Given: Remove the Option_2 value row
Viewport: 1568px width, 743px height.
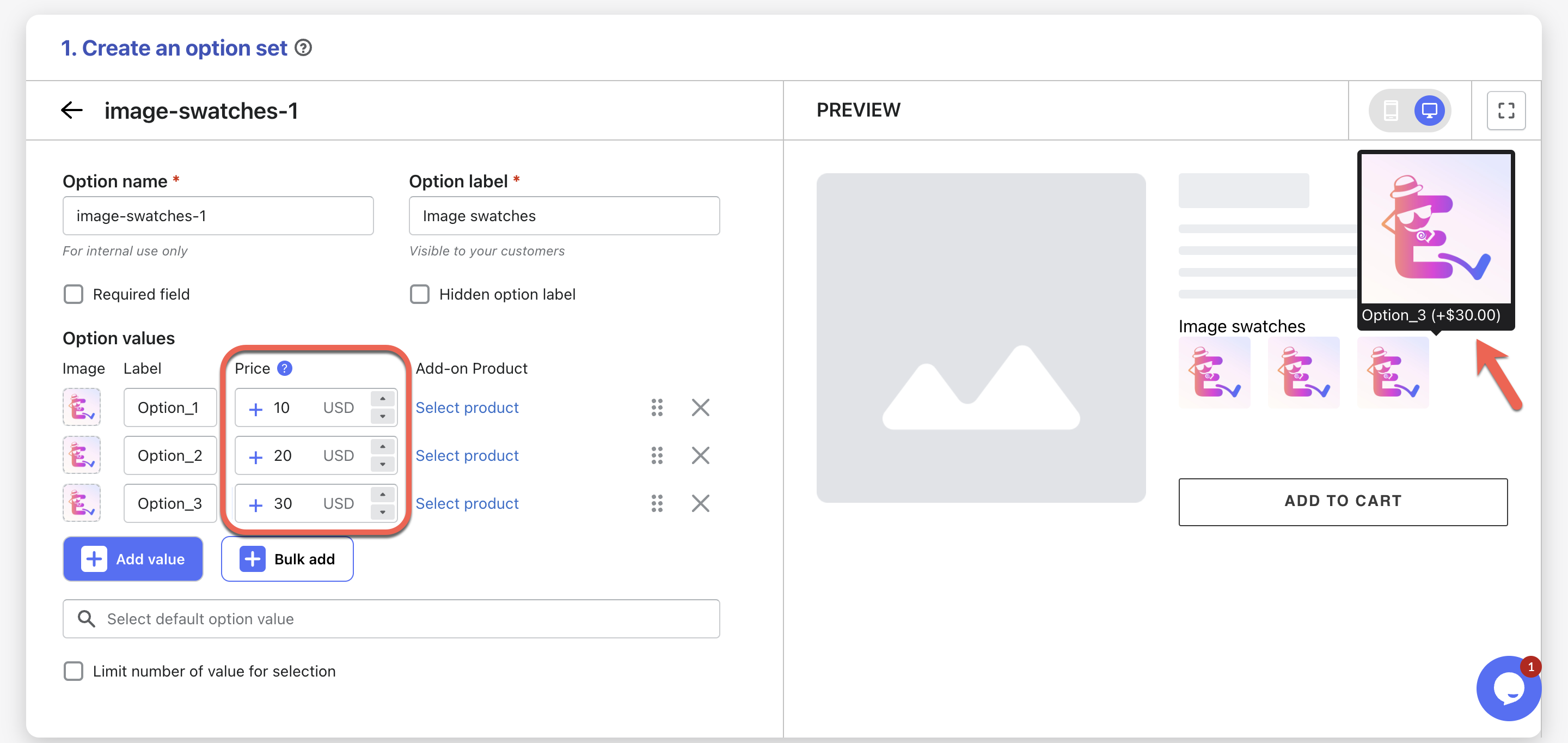Looking at the screenshot, I should click(700, 455).
